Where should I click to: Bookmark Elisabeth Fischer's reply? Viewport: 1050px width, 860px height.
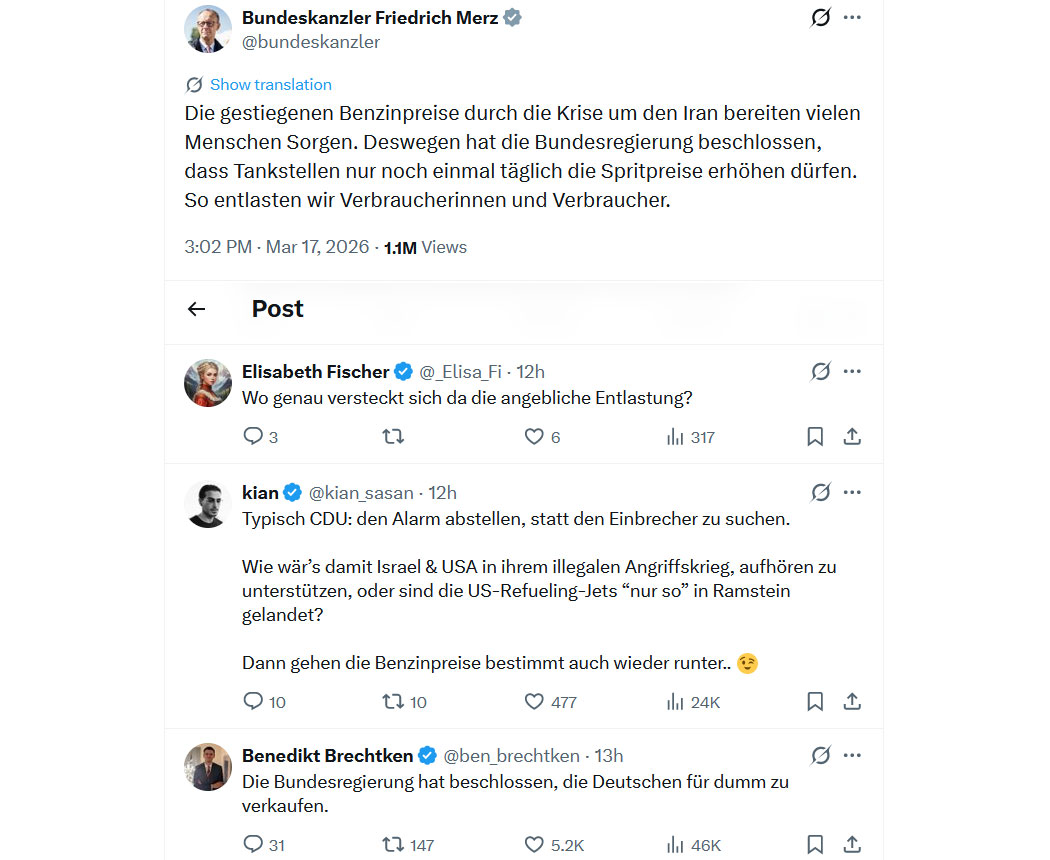tap(815, 436)
